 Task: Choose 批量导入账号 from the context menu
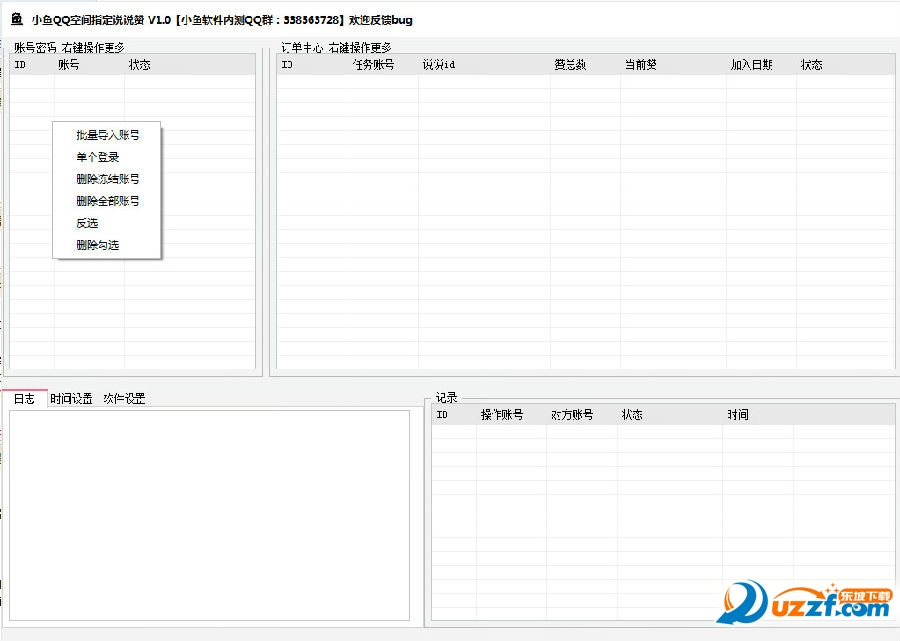(x=107, y=135)
